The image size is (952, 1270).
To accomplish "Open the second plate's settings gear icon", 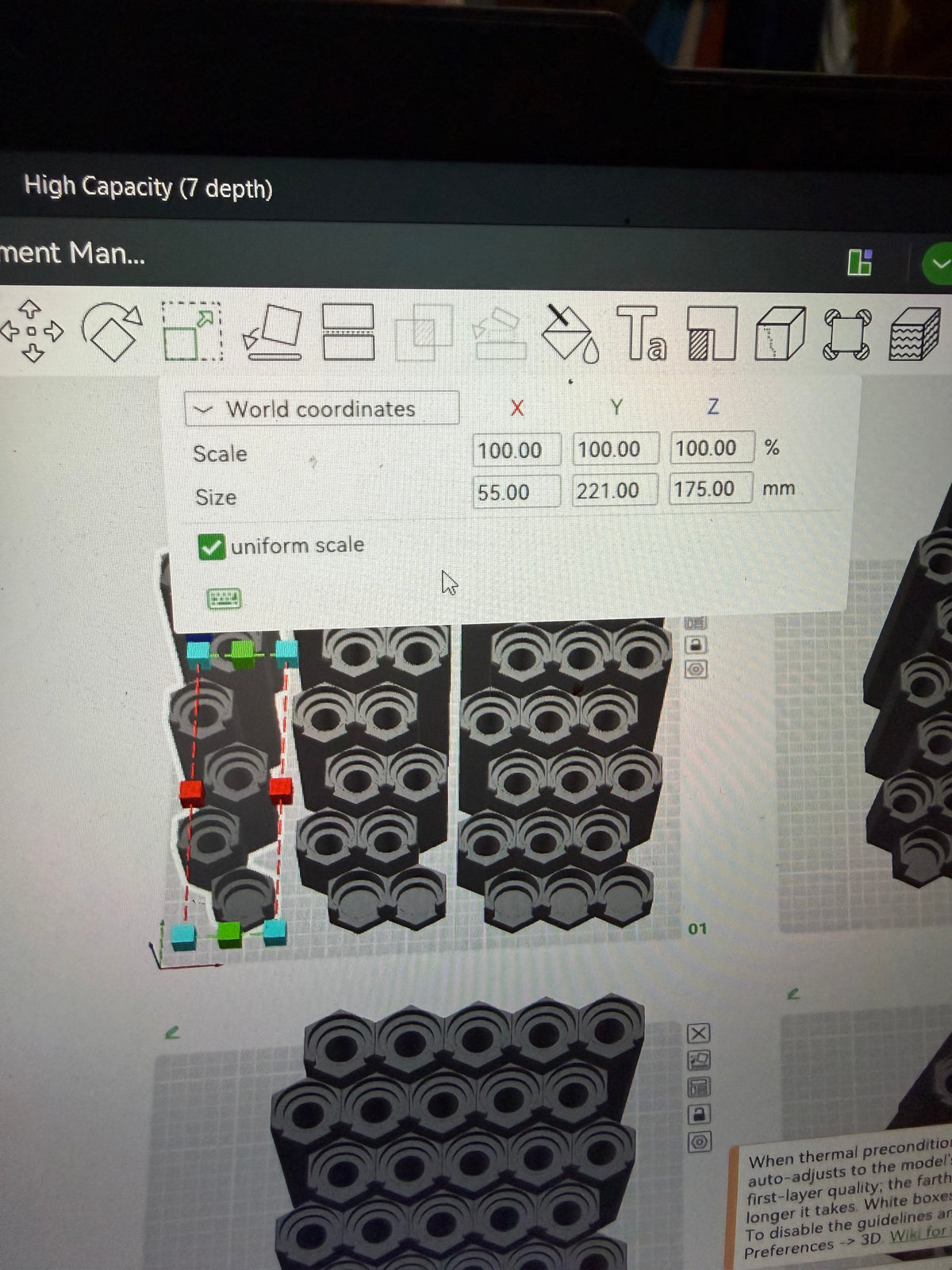I will 700,1142.
